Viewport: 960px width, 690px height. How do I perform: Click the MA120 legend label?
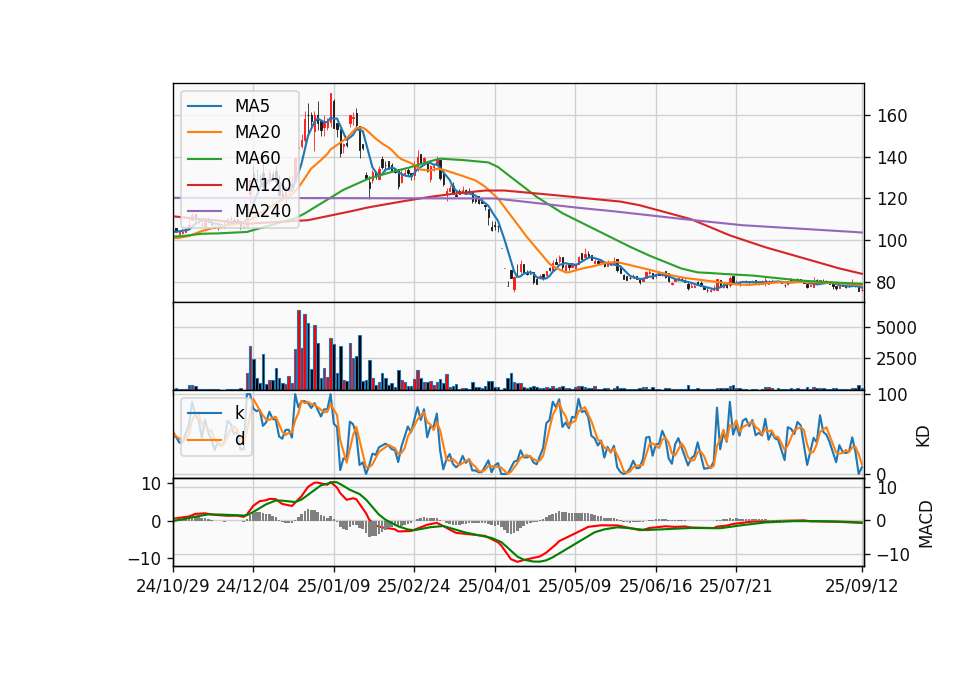(x=263, y=184)
